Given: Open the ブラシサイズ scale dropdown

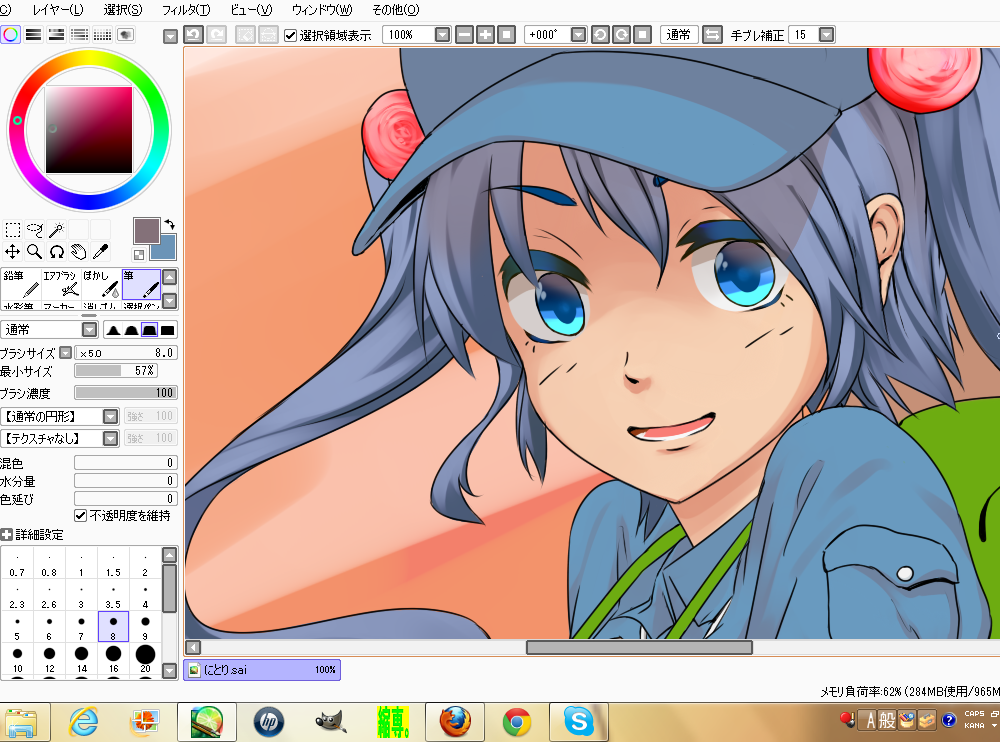Looking at the screenshot, I should 65,353.
